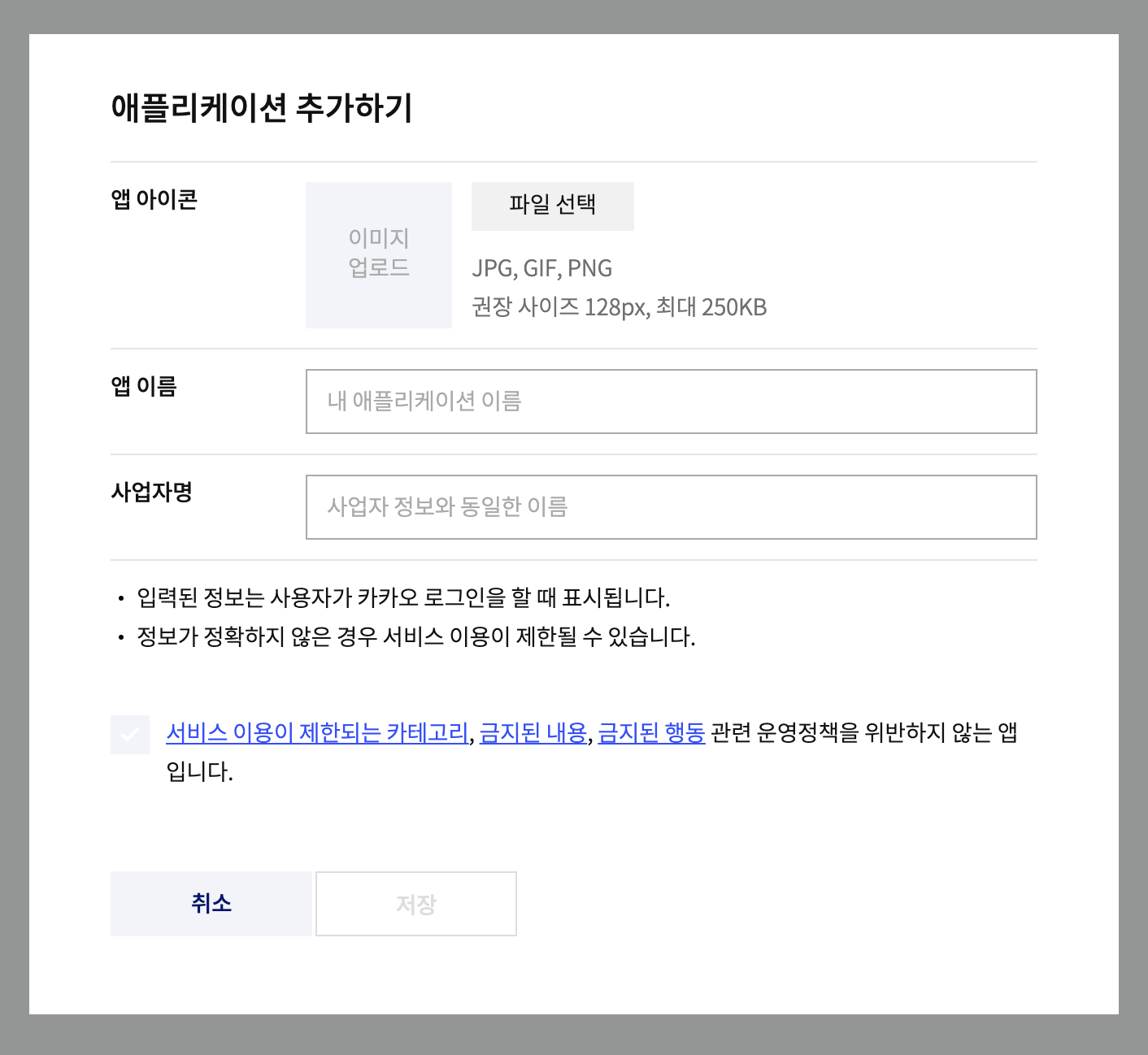
Task: Focus the 앱 이름 text field
Action: pos(671,402)
